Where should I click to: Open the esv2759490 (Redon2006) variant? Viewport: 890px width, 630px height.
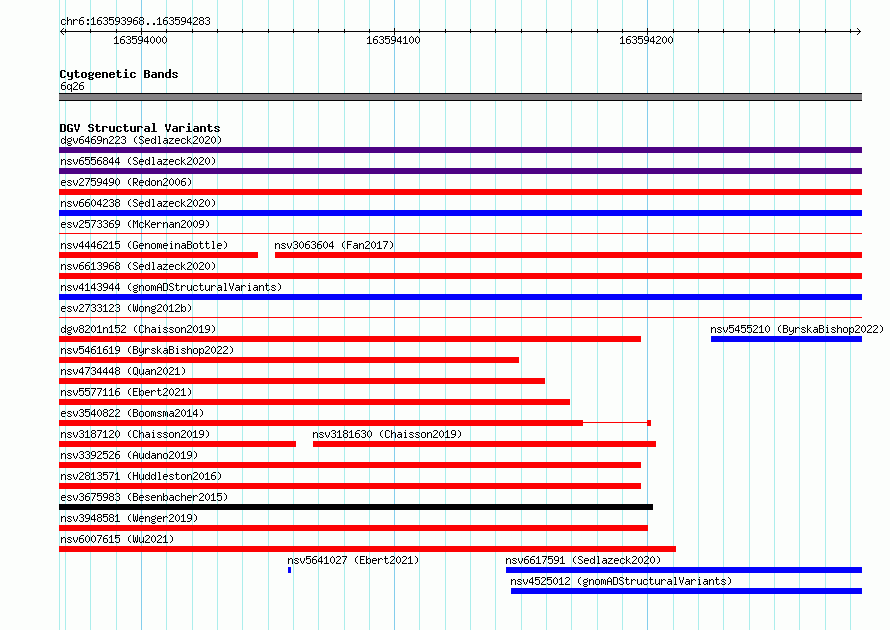coord(126,182)
